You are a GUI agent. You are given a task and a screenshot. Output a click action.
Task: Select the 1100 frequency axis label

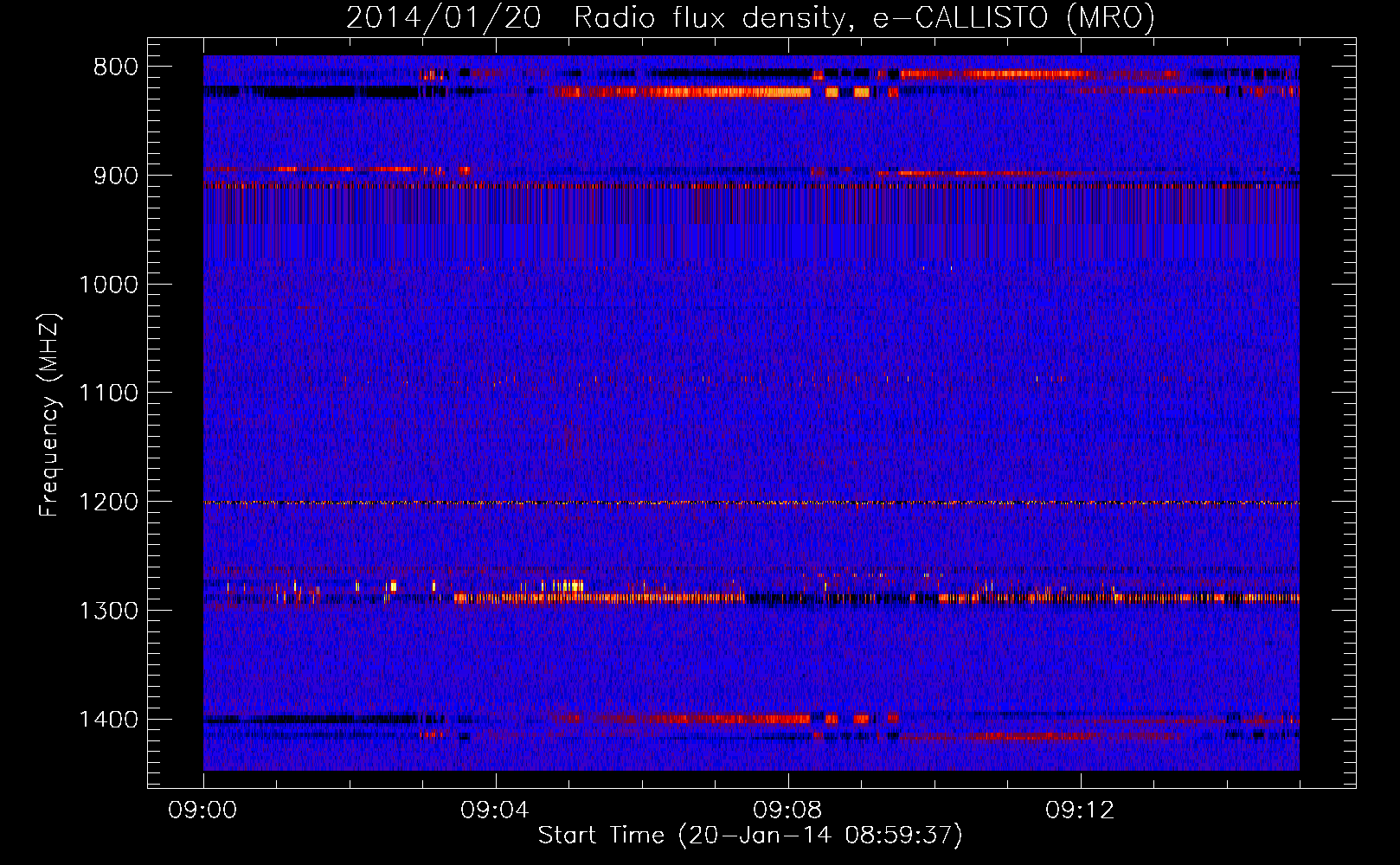(109, 394)
